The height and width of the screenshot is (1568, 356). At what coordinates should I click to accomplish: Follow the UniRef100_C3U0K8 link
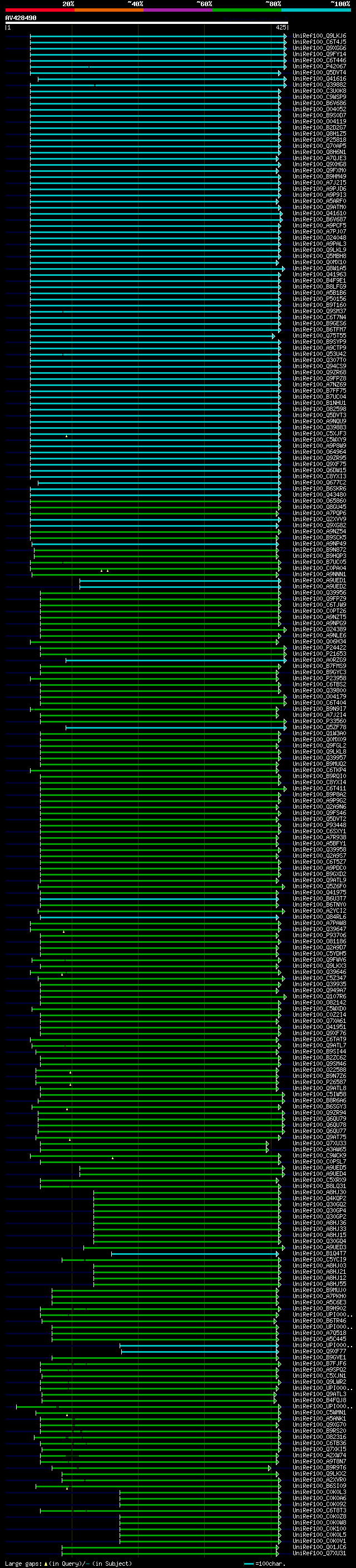click(319, 91)
